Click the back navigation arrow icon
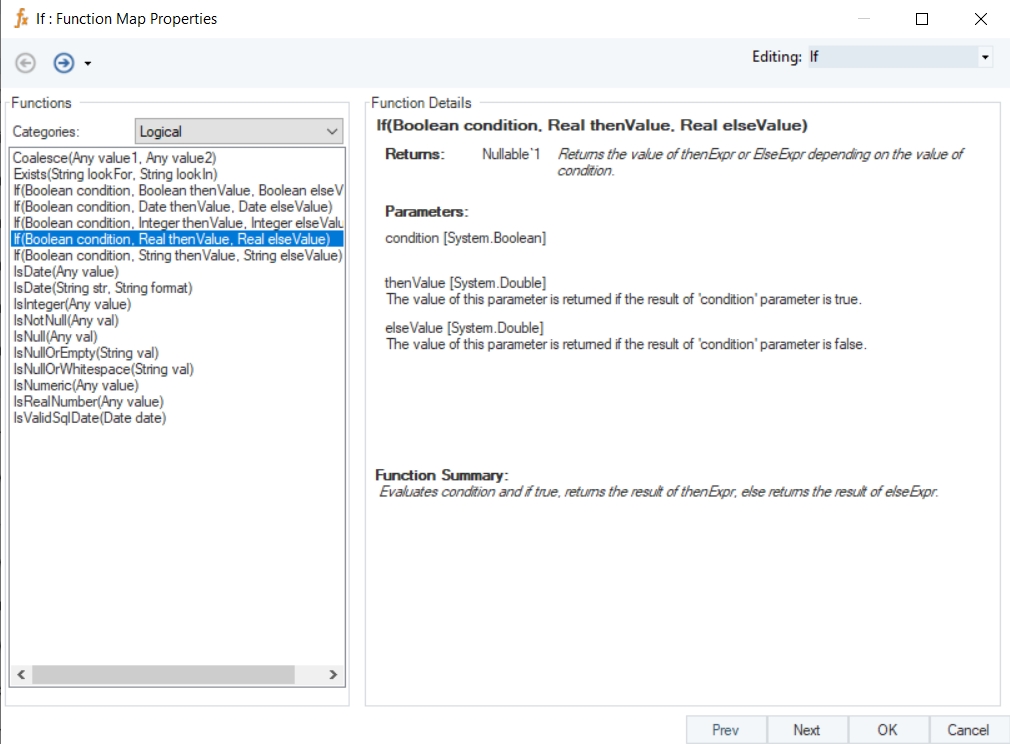Screen dimensions: 1010x744 (x=26, y=63)
